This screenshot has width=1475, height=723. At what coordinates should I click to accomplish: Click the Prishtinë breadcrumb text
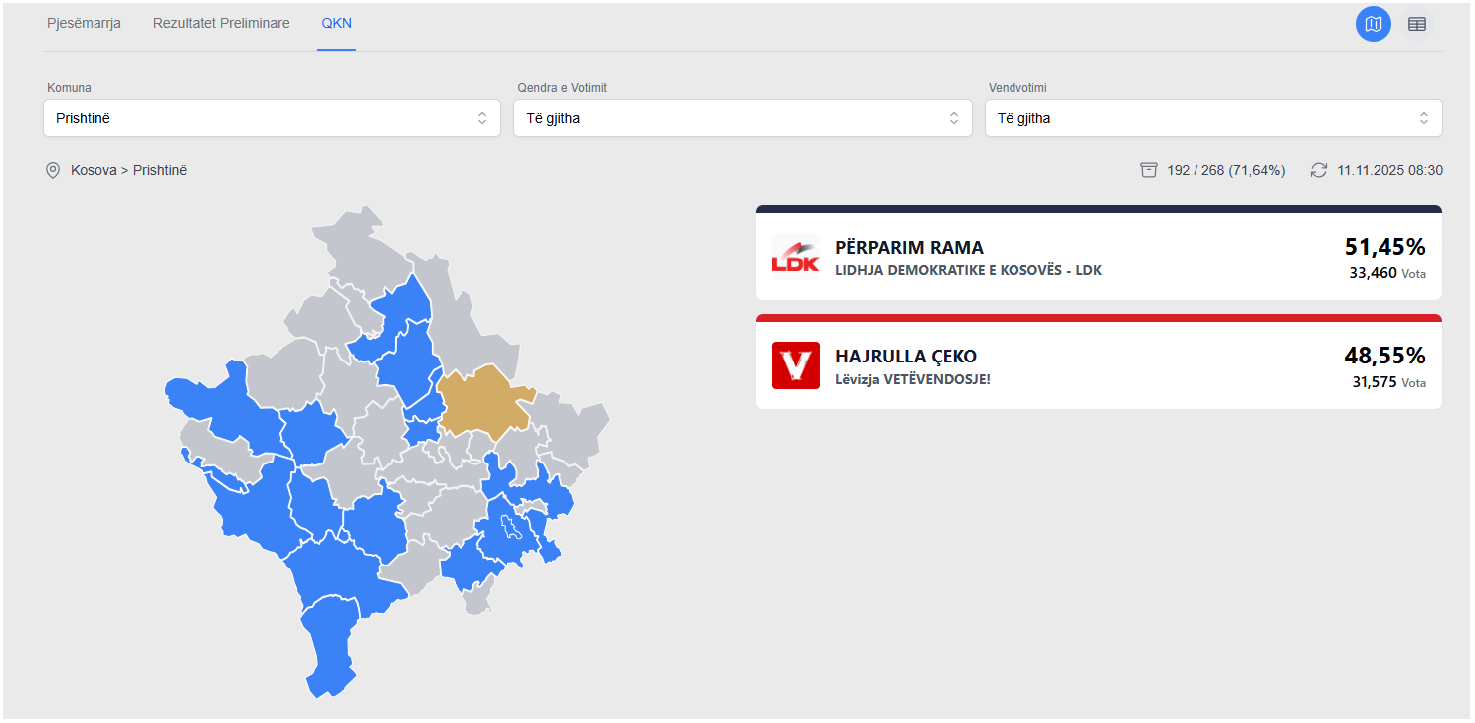[160, 170]
